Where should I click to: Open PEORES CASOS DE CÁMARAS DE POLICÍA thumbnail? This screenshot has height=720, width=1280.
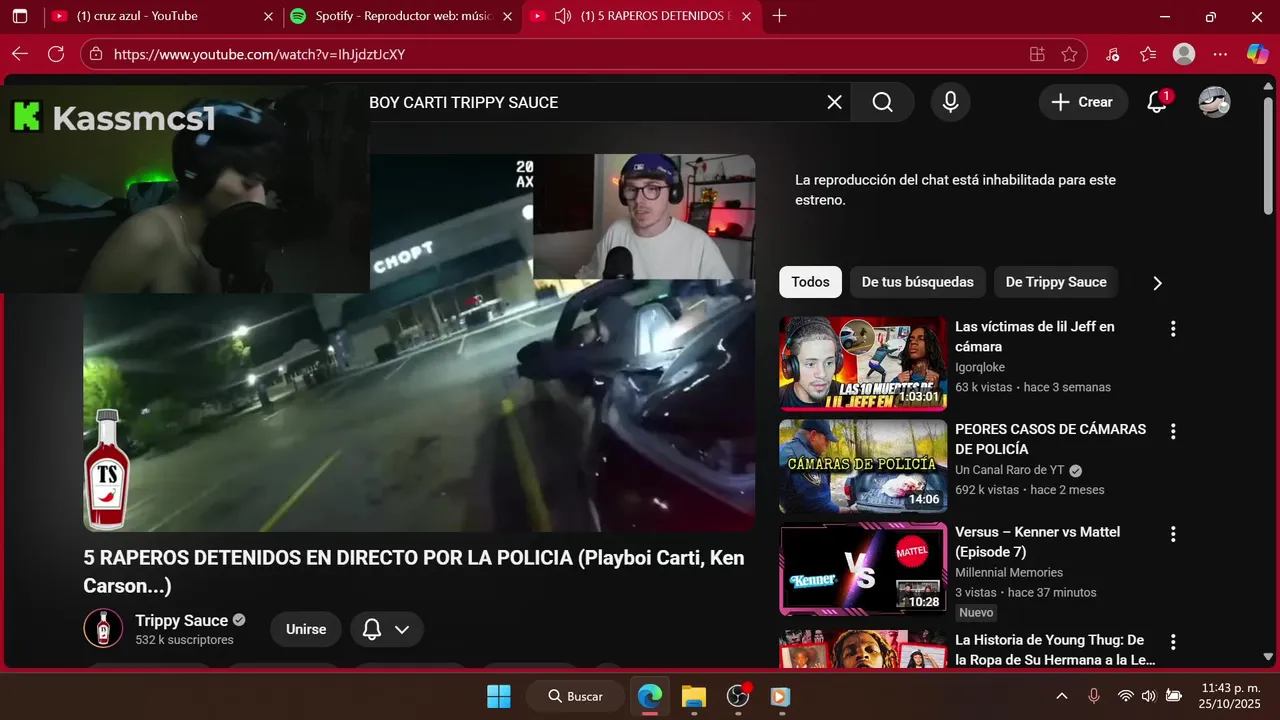pos(863,466)
